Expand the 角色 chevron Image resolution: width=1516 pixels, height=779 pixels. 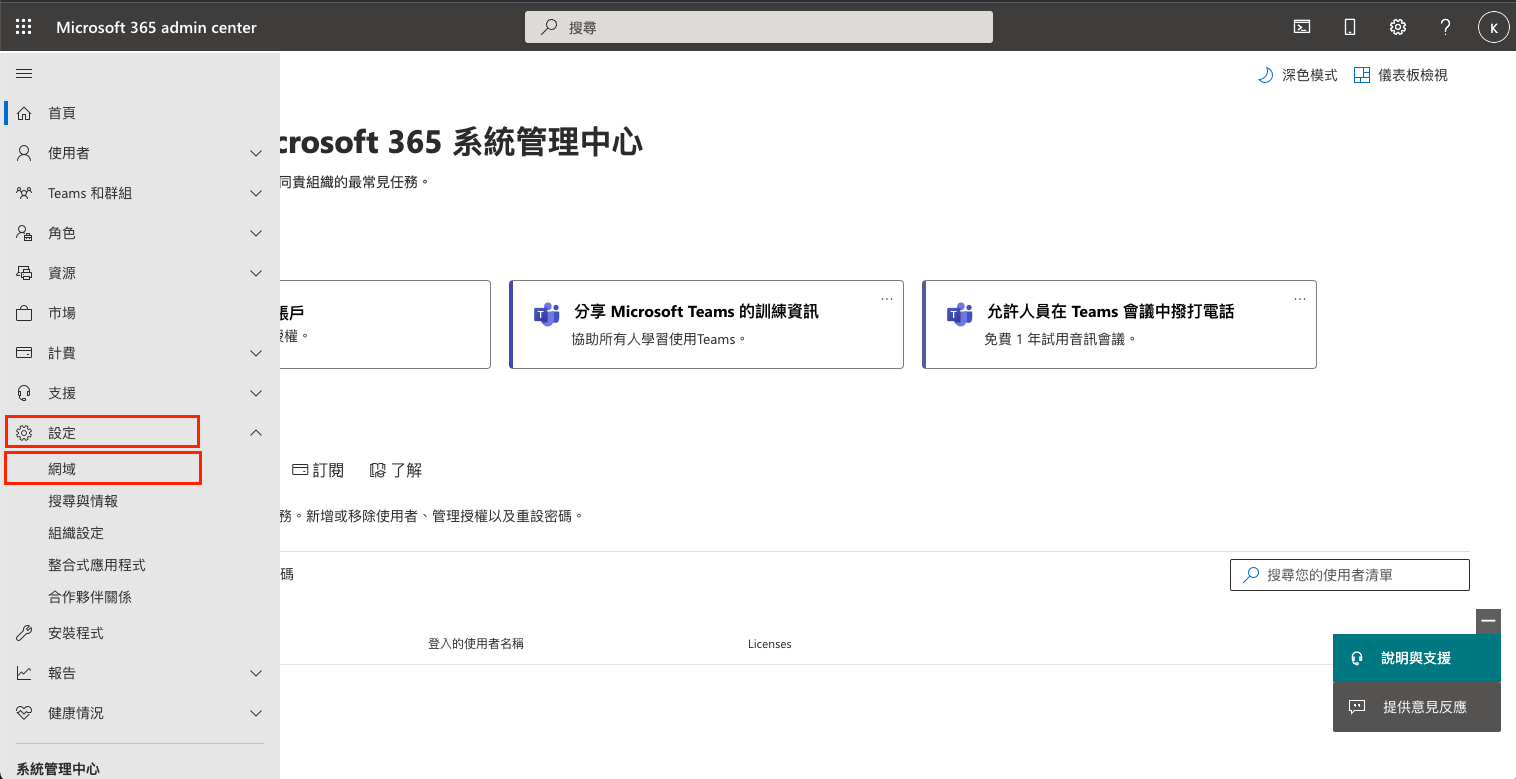(x=256, y=233)
